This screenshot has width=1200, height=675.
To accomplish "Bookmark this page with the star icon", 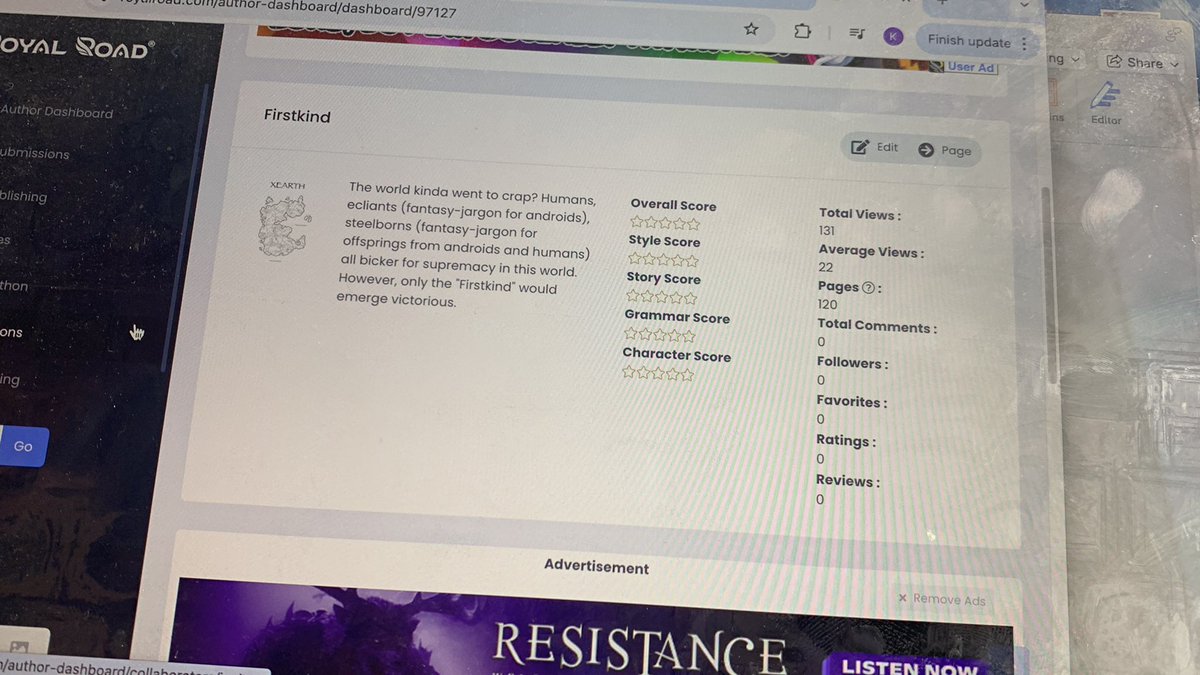I will 751,29.
